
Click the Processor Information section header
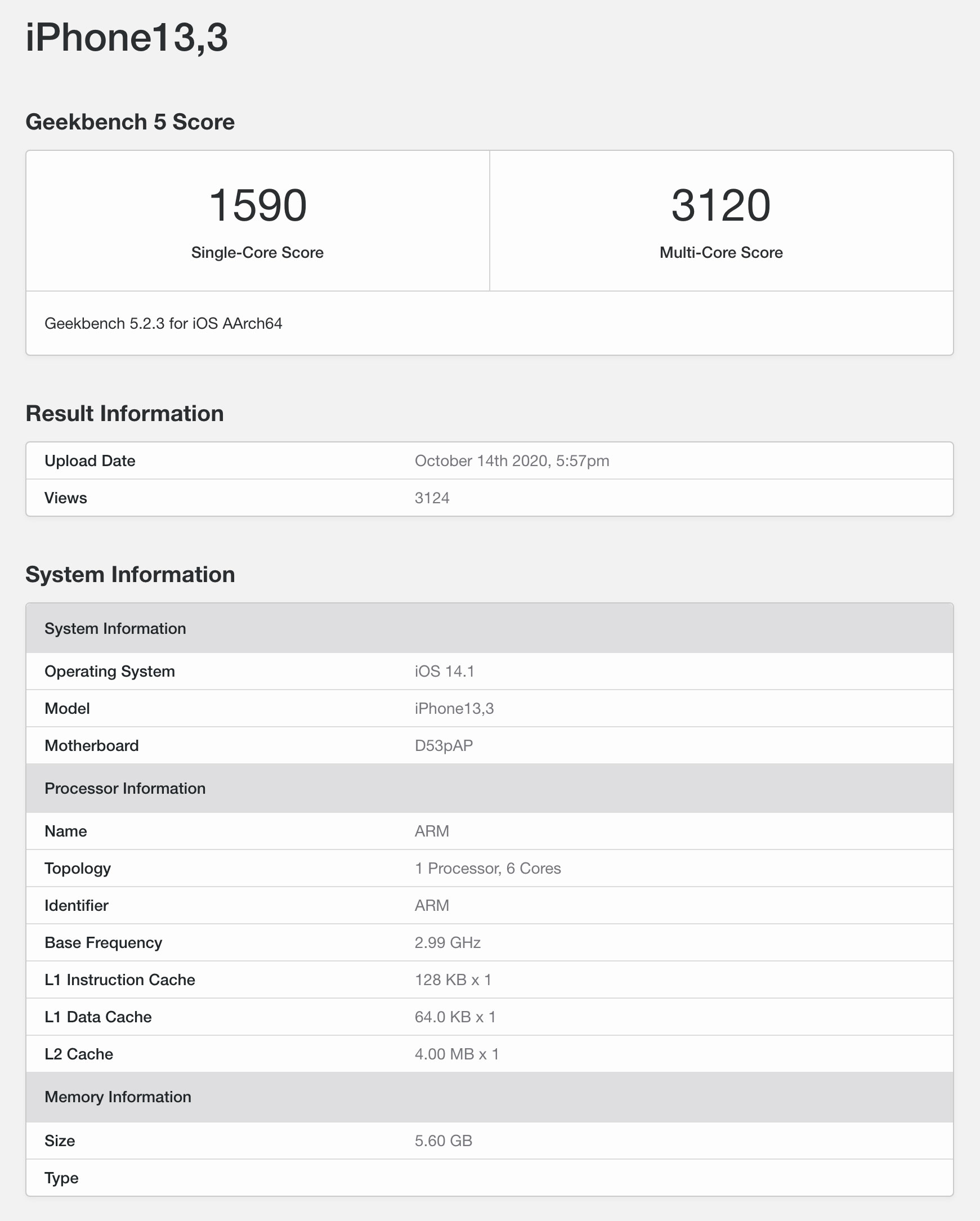click(x=490, y=788)
